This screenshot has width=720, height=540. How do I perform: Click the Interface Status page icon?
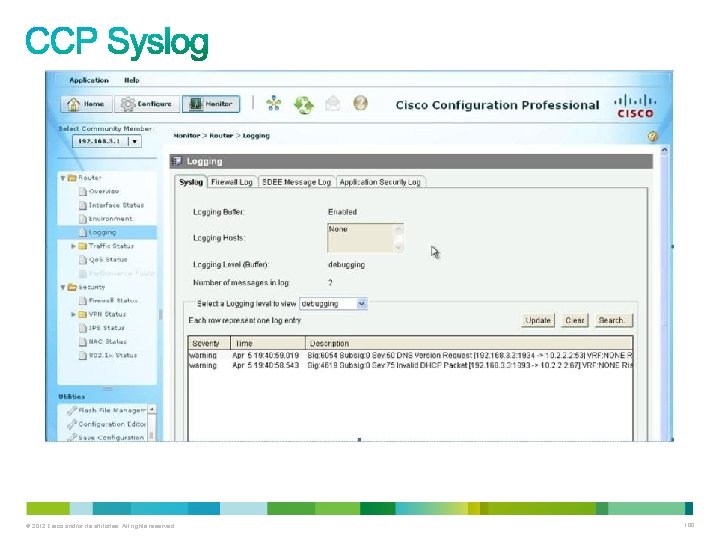tap(83, 205)
